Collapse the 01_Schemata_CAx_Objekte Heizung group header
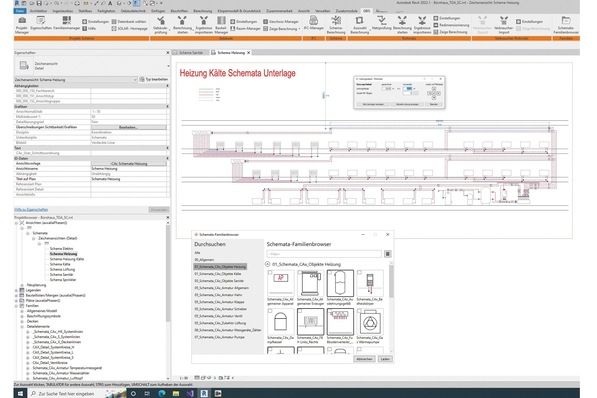This screenshot has width=597, height=398. pos(267,264)
